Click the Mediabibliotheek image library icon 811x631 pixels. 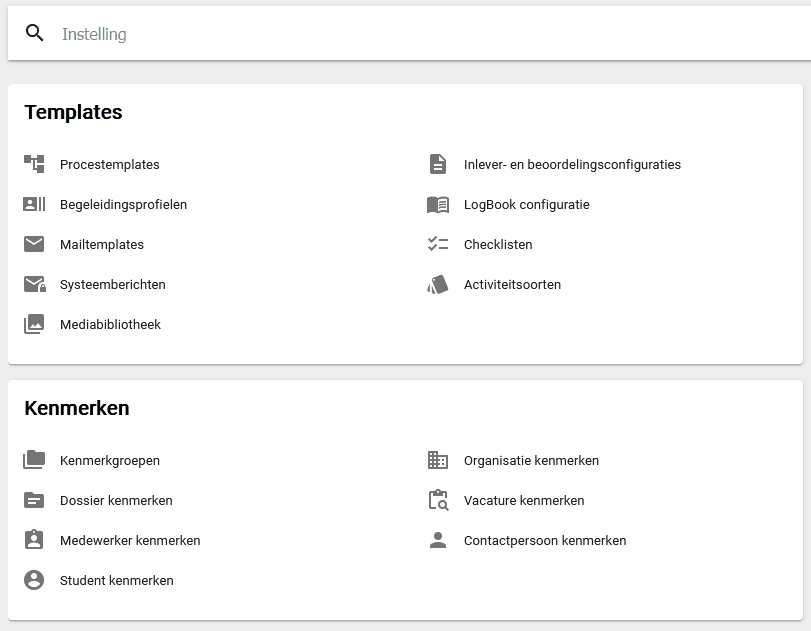pyautogui.click(x=34, y=324)
